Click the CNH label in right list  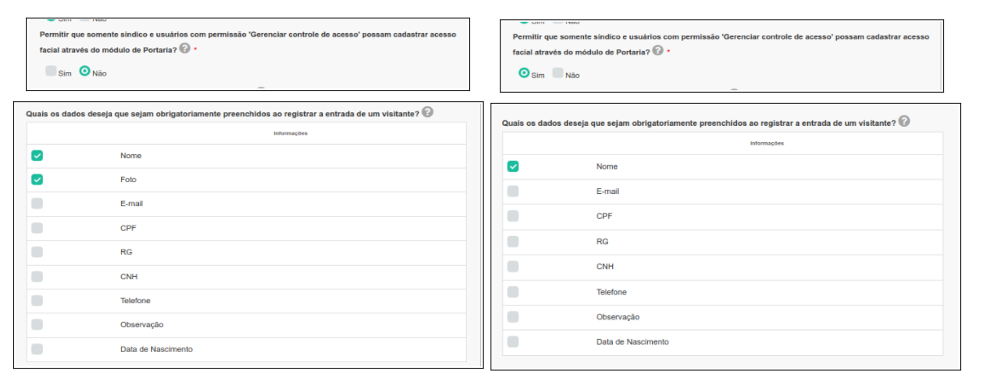(x=605, y=266)
